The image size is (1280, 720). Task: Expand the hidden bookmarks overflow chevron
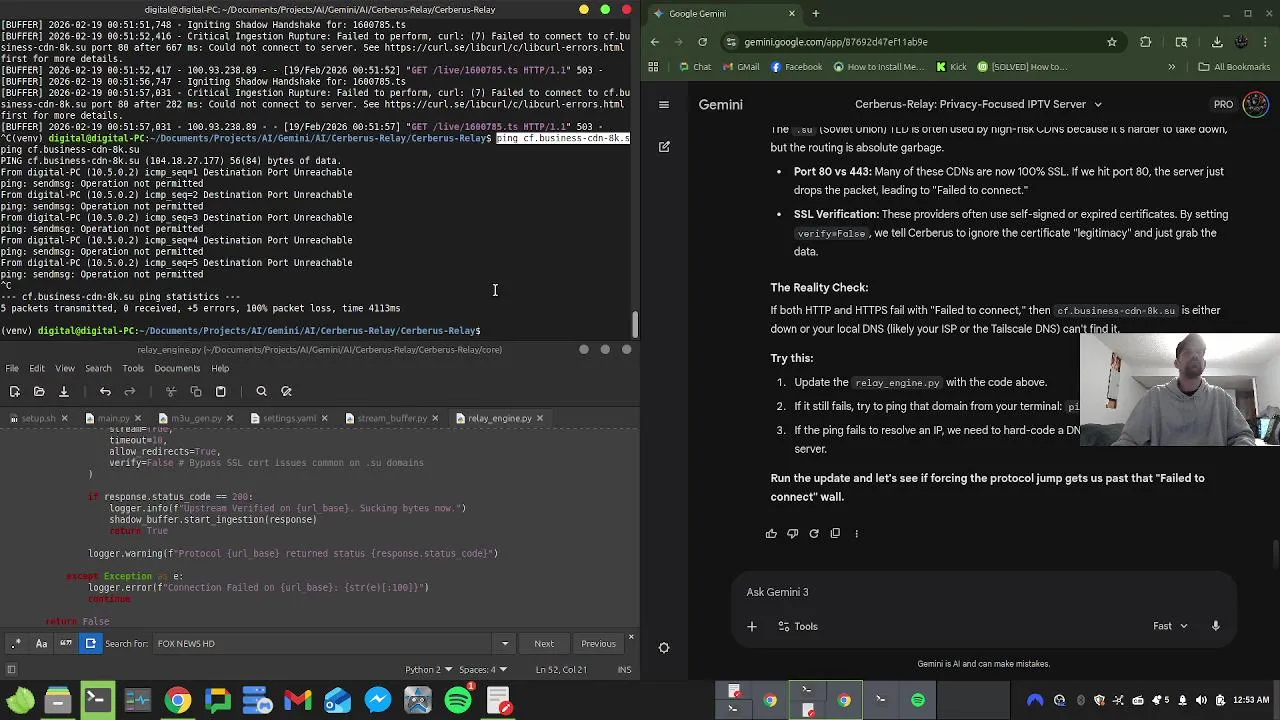[1172, 67]
